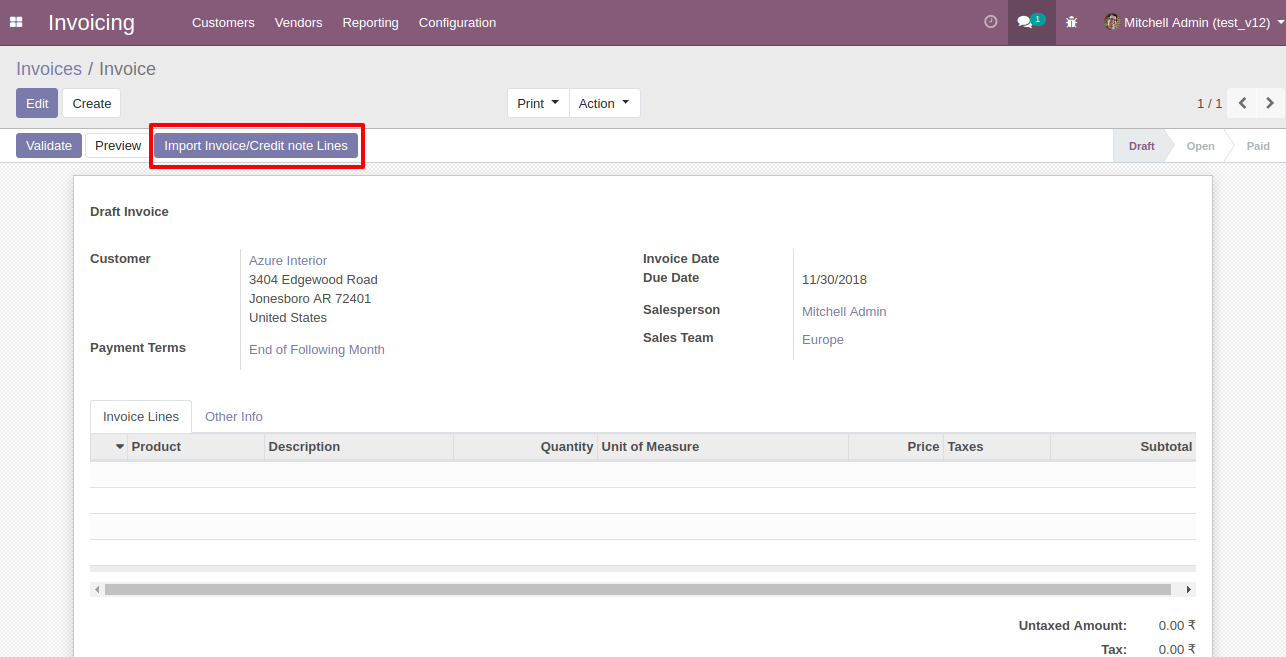Open the Customers menu
This screenshot has height=657, width=1286.
223,22
